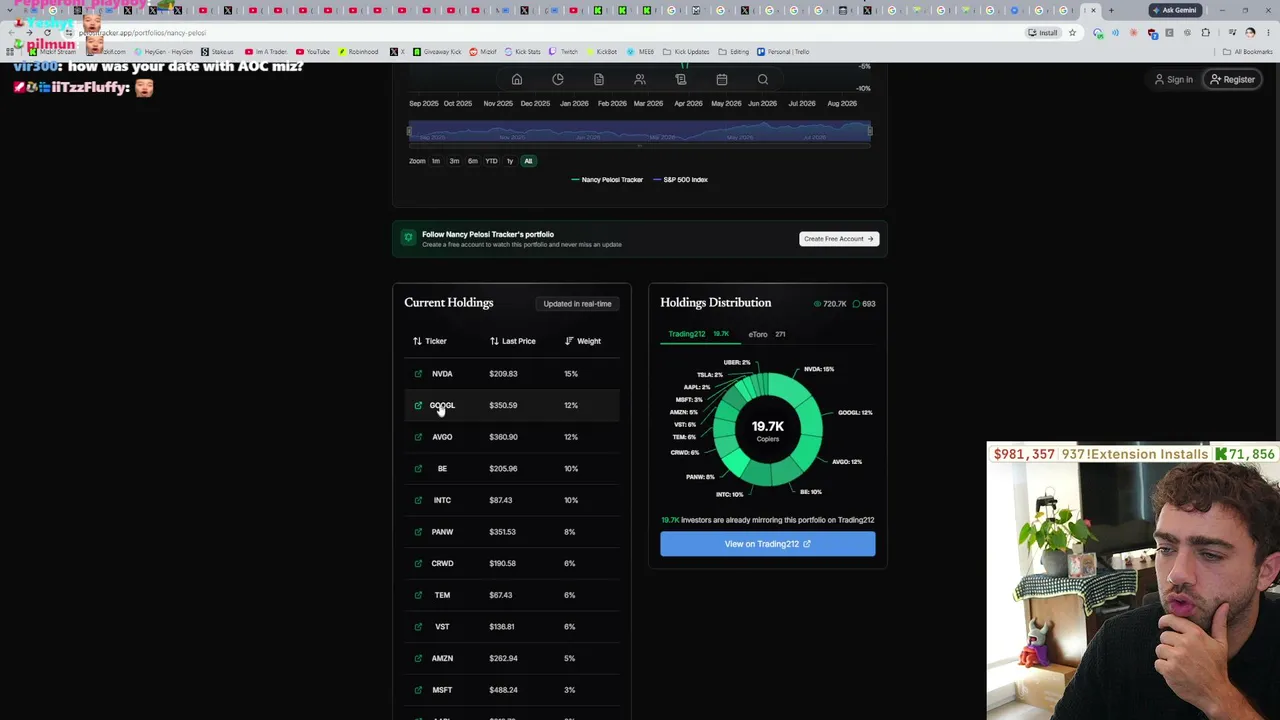
Task: Click View on Trading212 button
Action: point(768,544)
